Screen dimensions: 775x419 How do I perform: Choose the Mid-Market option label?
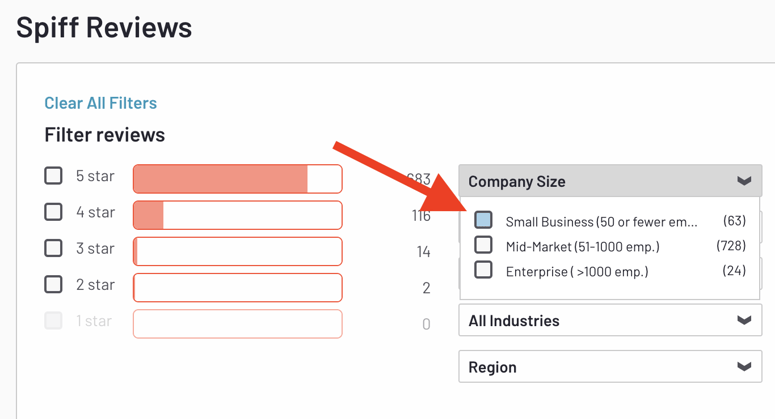coord(582,246)
